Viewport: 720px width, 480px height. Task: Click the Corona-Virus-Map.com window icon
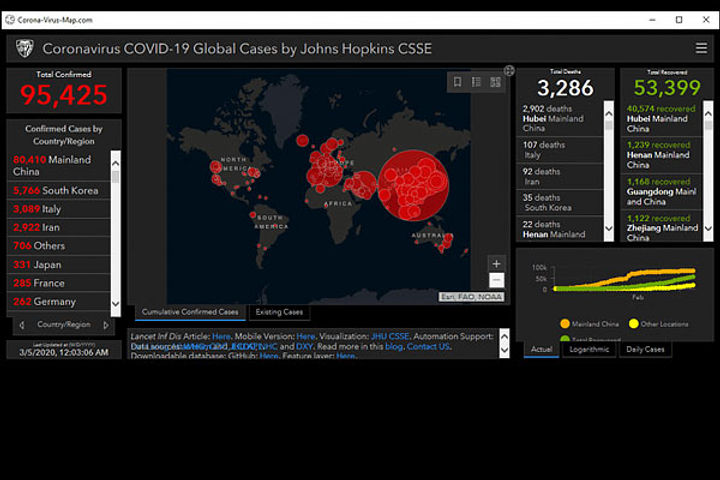tap(10, 20)
